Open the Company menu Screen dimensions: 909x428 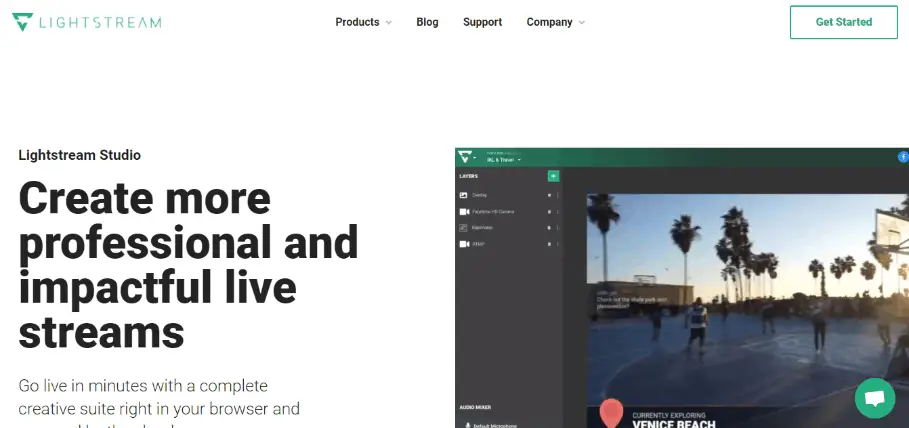[x=549, y=22]
